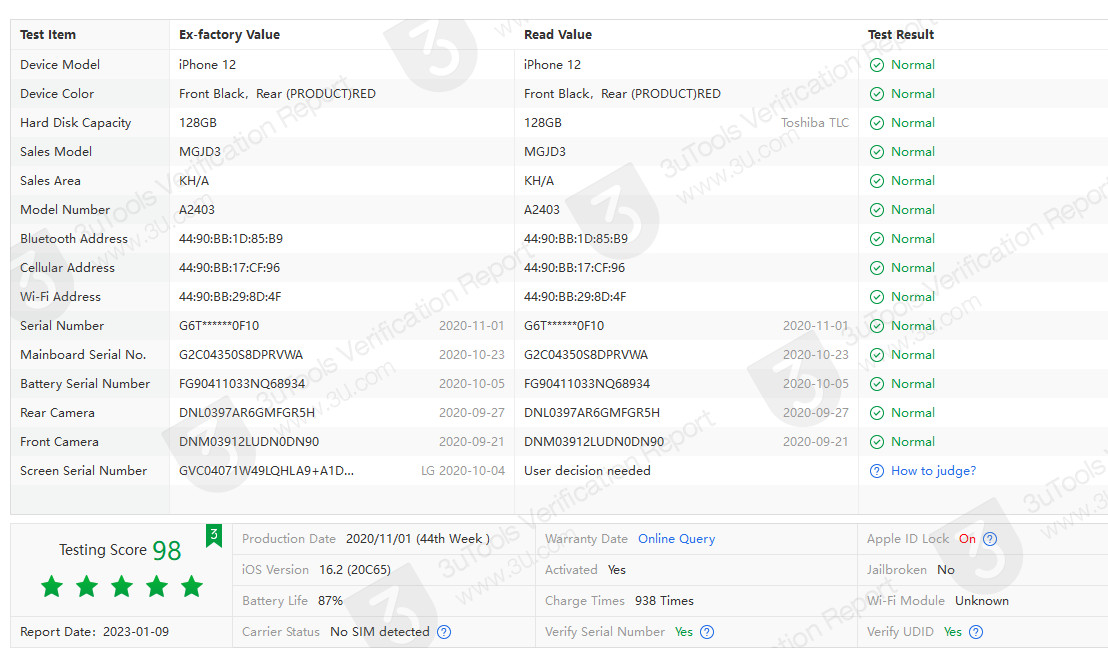1108x656 pixels.
Task: Click the Ex-factory Value column header
Action: coord(229,35)
